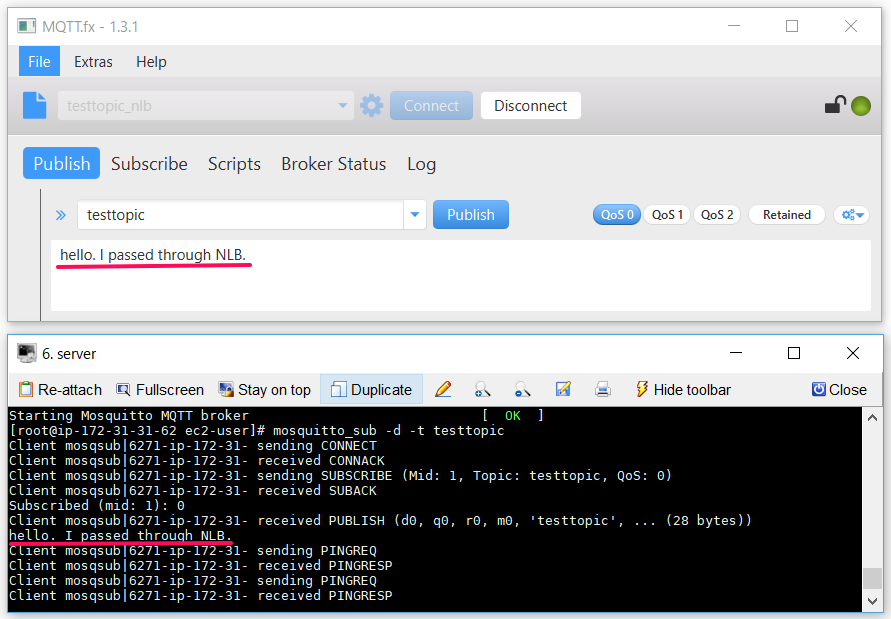The image size is (891, 619).
Task: Click the Connect button
Action: 431,106
